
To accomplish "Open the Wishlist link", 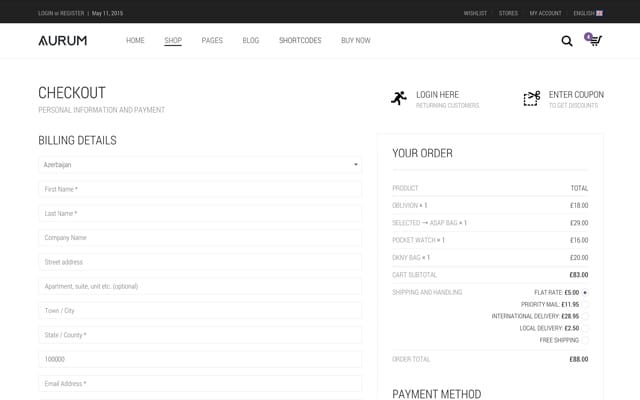I will click(x=475, y=13).
